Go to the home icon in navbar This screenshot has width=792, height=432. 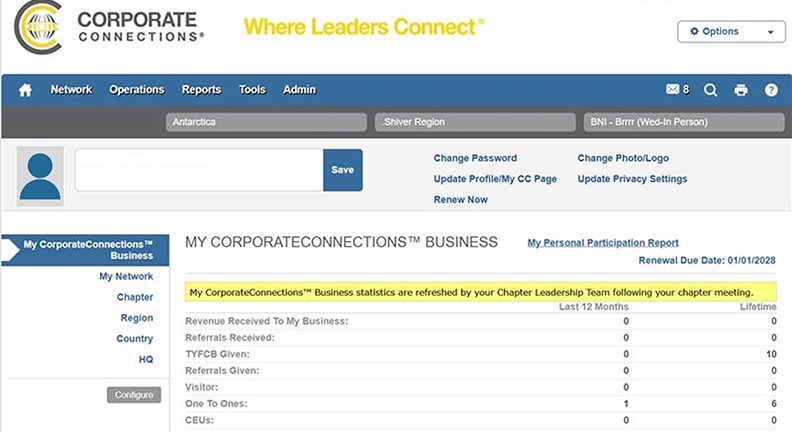[25, 90]
